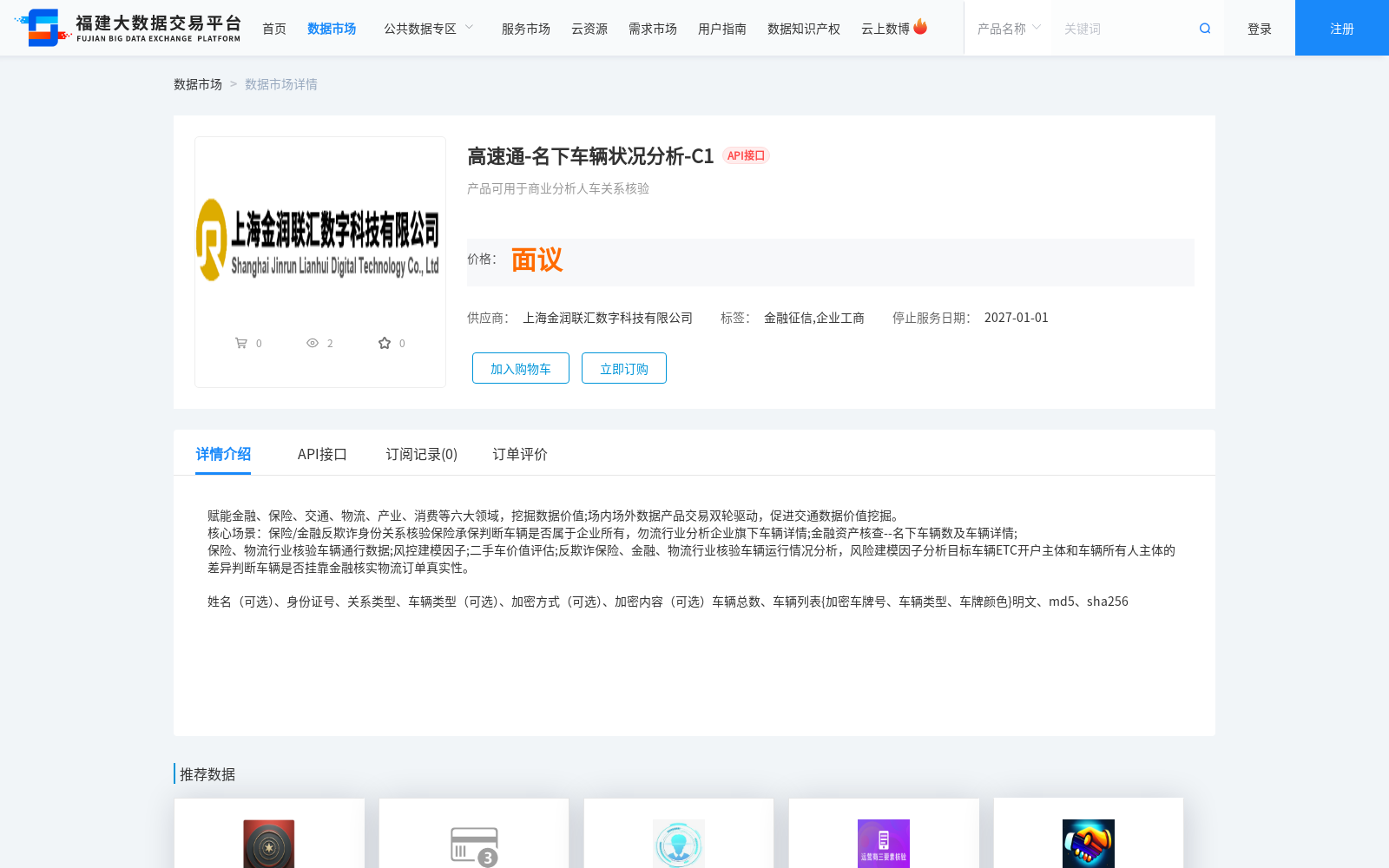1389x868 pixels.
Task: Open 需求市场 navigation item
Action: (x=653, y=29)
